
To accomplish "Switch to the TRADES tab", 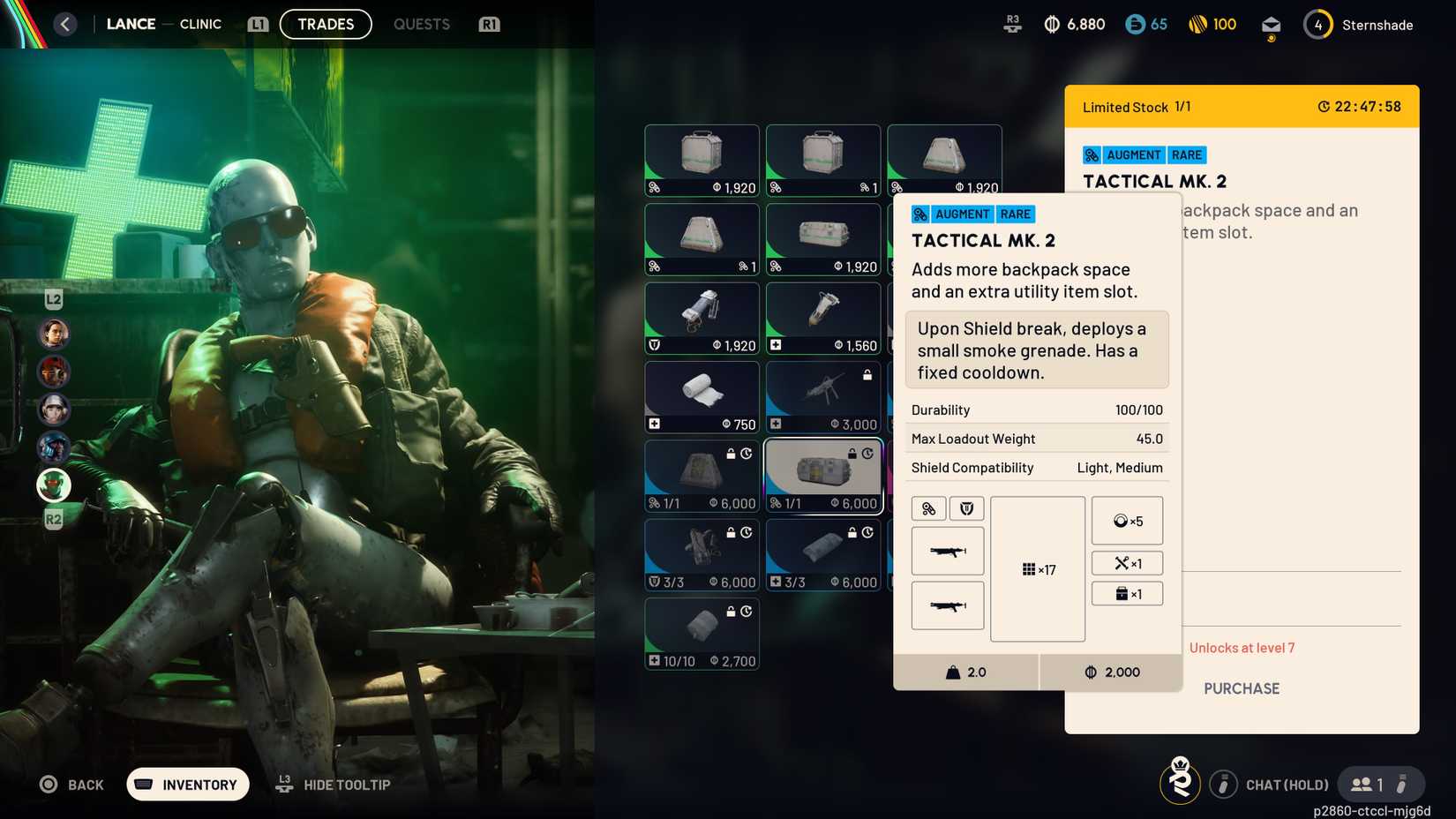I will coord(326,24).
